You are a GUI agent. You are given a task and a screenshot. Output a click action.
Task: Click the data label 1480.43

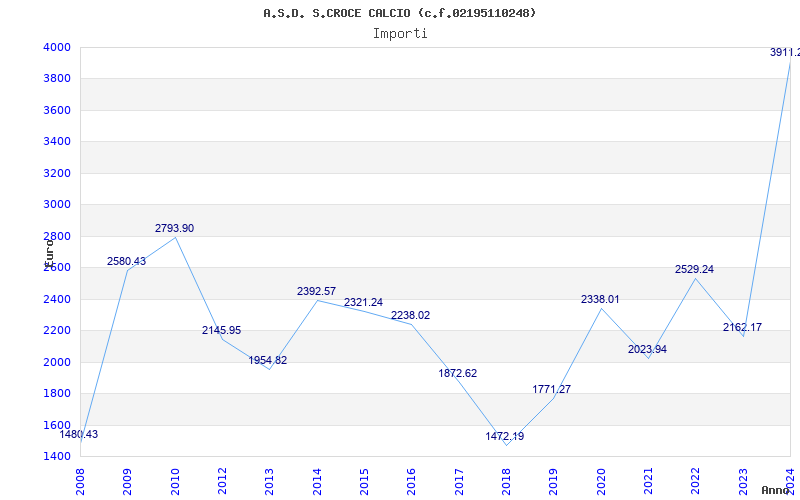[x=79, y=435]
